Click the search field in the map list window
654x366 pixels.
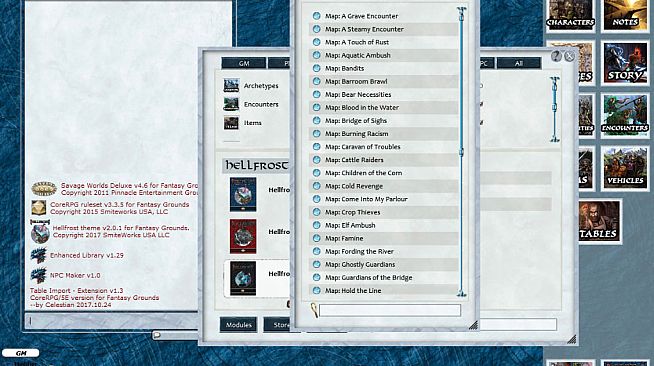390,310
